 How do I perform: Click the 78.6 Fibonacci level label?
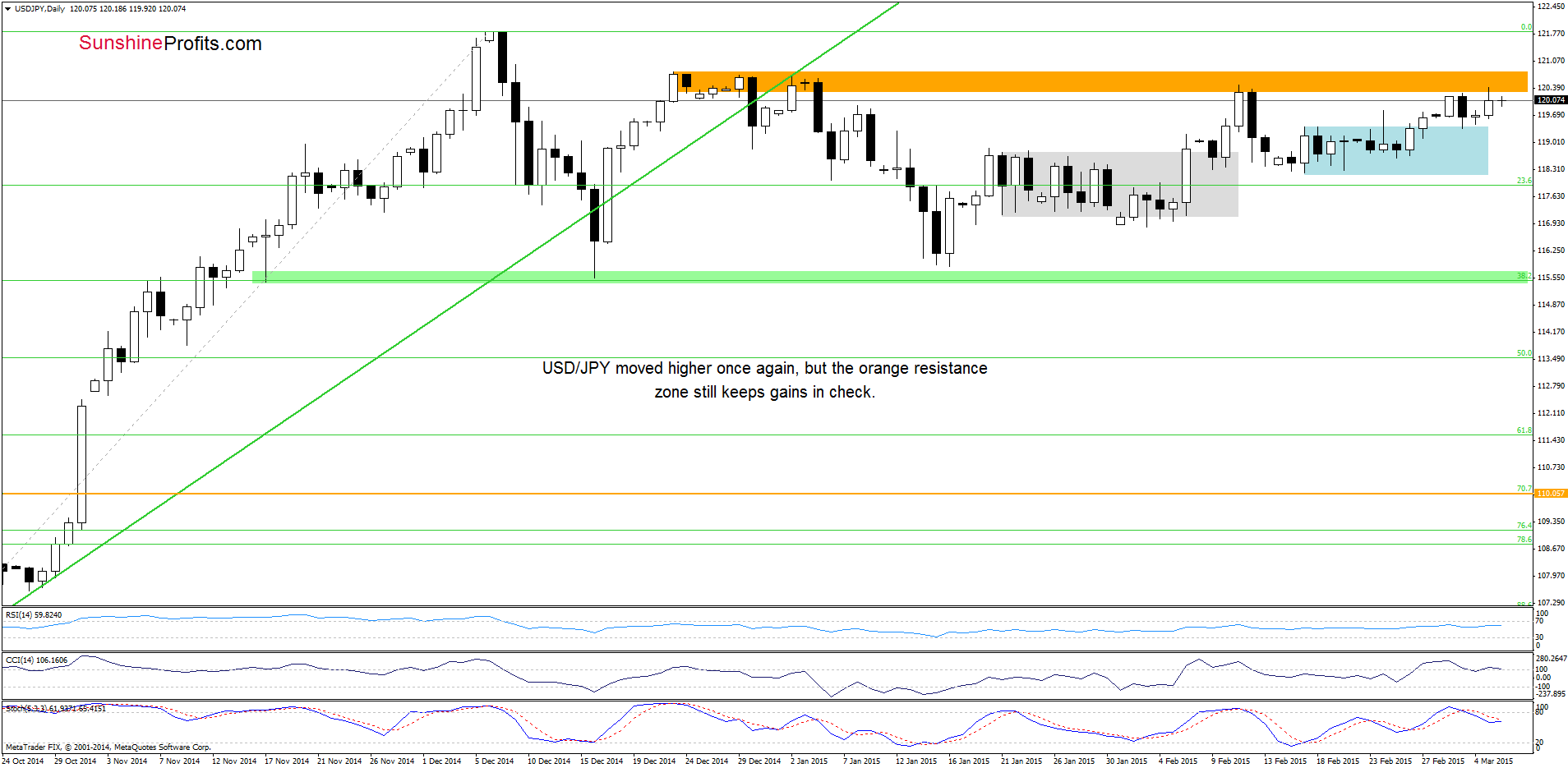(1524, 540)
